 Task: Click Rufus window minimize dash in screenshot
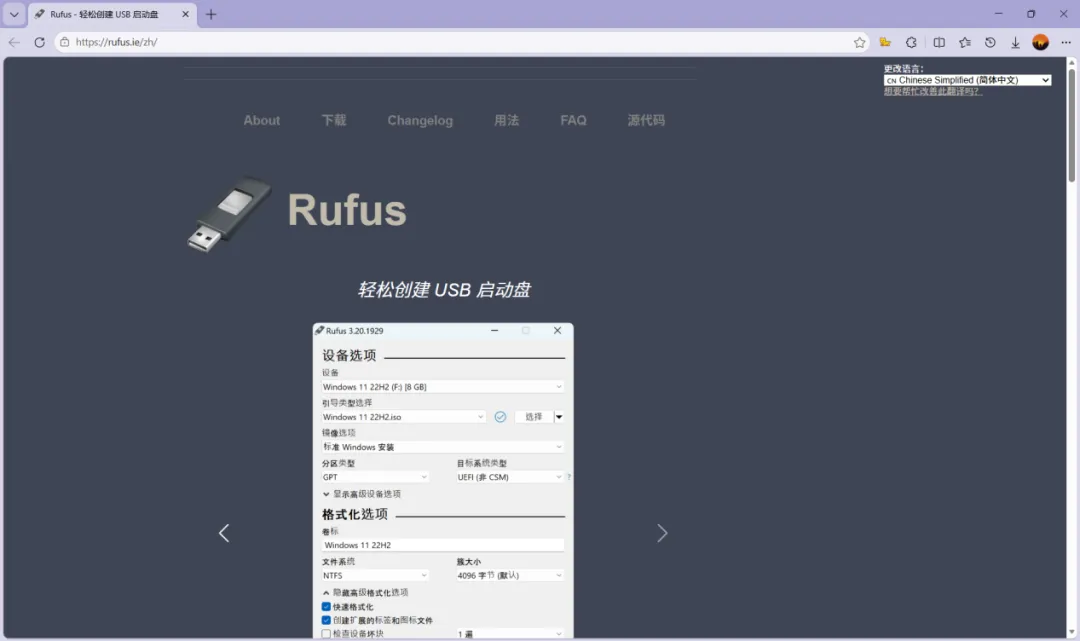494,330
